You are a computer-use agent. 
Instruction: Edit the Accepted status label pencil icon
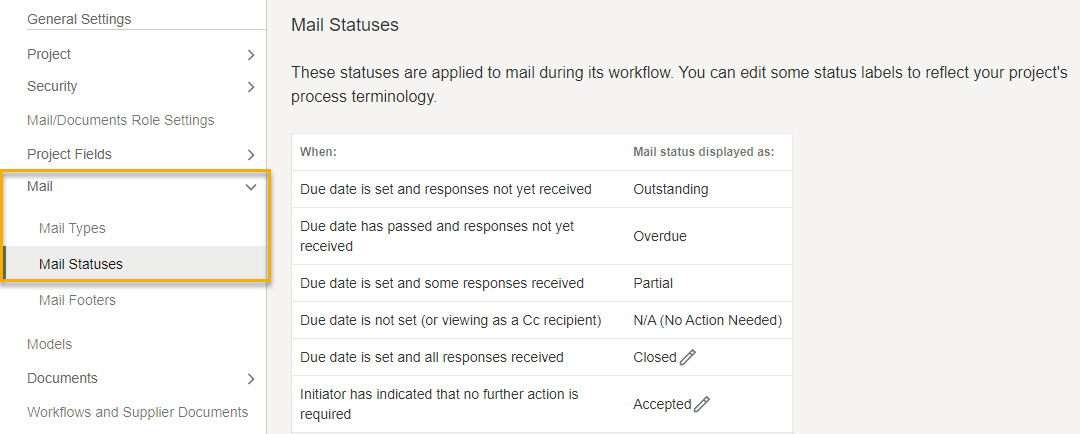point(701,404)
